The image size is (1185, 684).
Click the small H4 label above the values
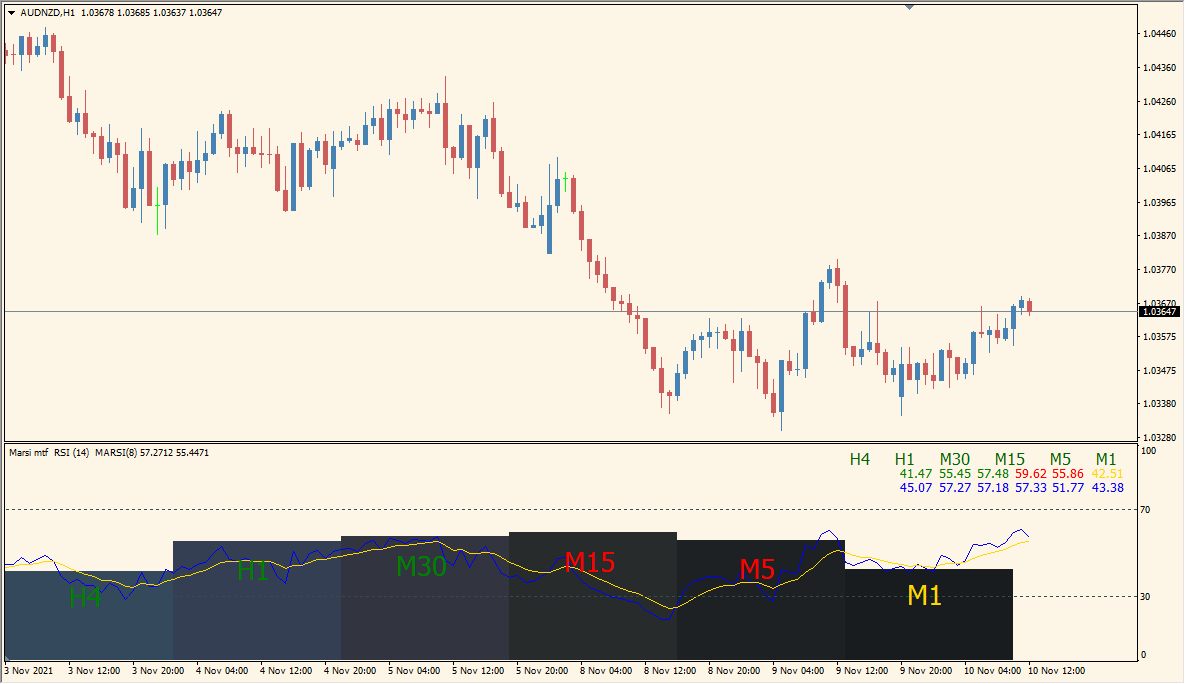[860, 460]
